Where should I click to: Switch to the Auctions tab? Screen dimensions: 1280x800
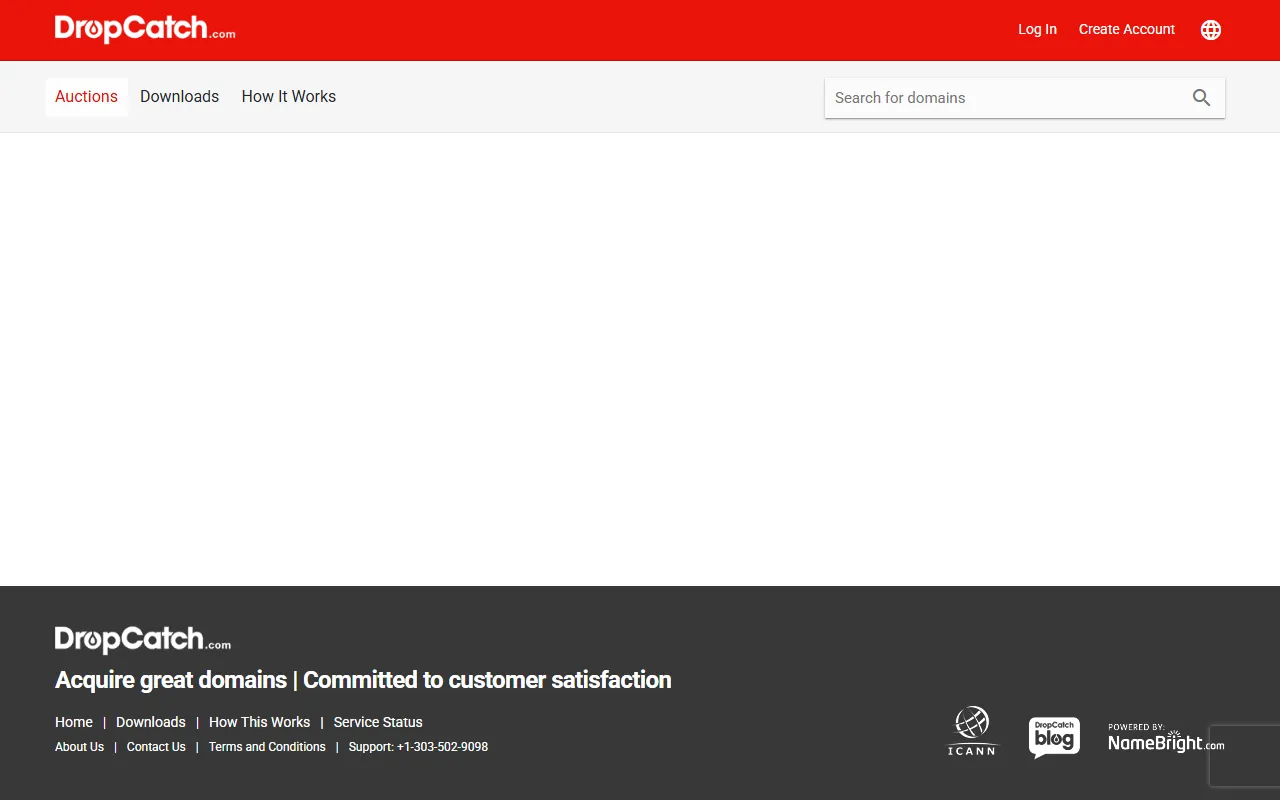pyautogui.click(x=86, y=97)
